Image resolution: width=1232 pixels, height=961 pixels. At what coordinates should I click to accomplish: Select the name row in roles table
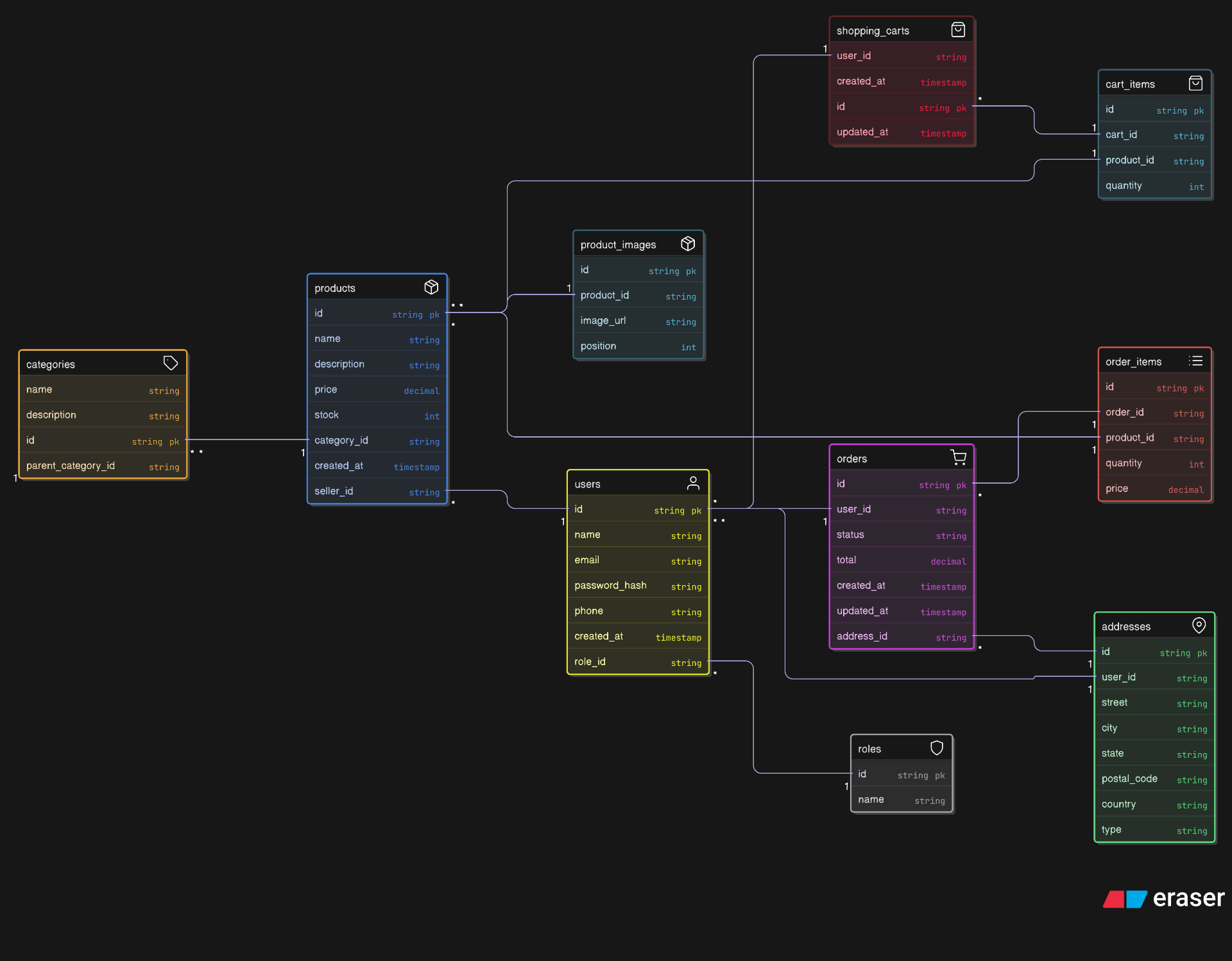click(901, 800)
